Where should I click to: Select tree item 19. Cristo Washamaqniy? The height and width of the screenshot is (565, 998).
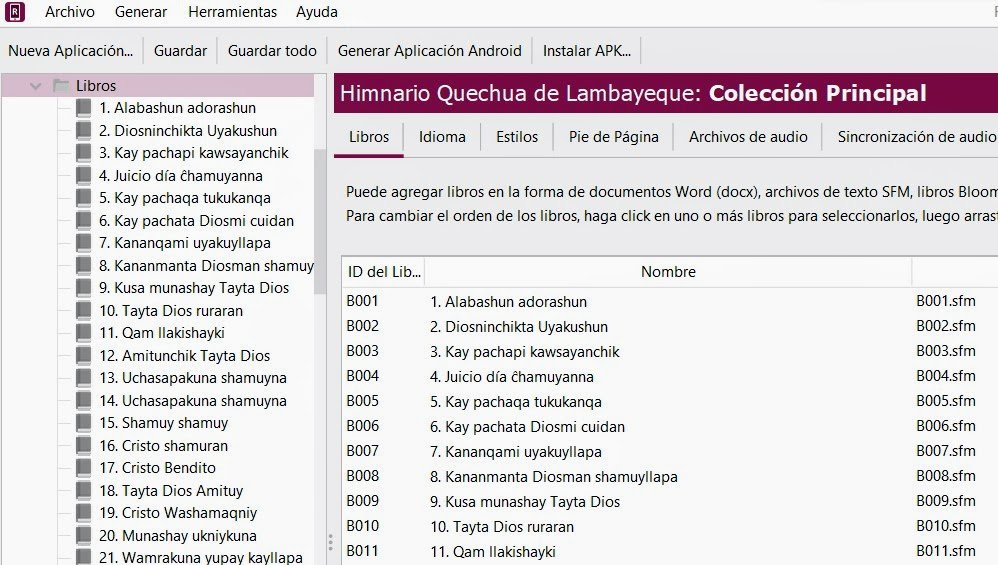pos(178,513)
